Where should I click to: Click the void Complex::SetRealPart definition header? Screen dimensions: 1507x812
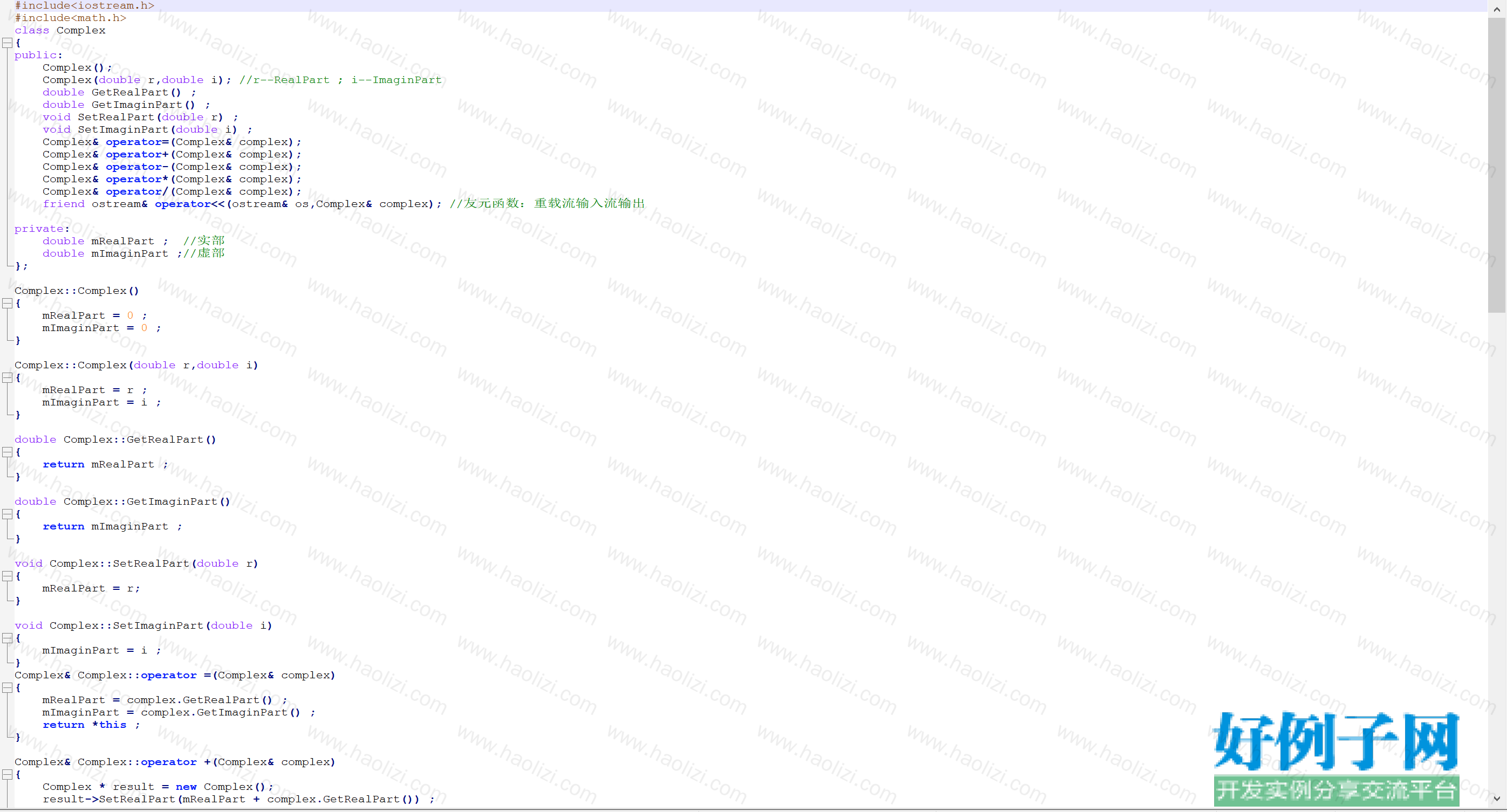[136, 564]
